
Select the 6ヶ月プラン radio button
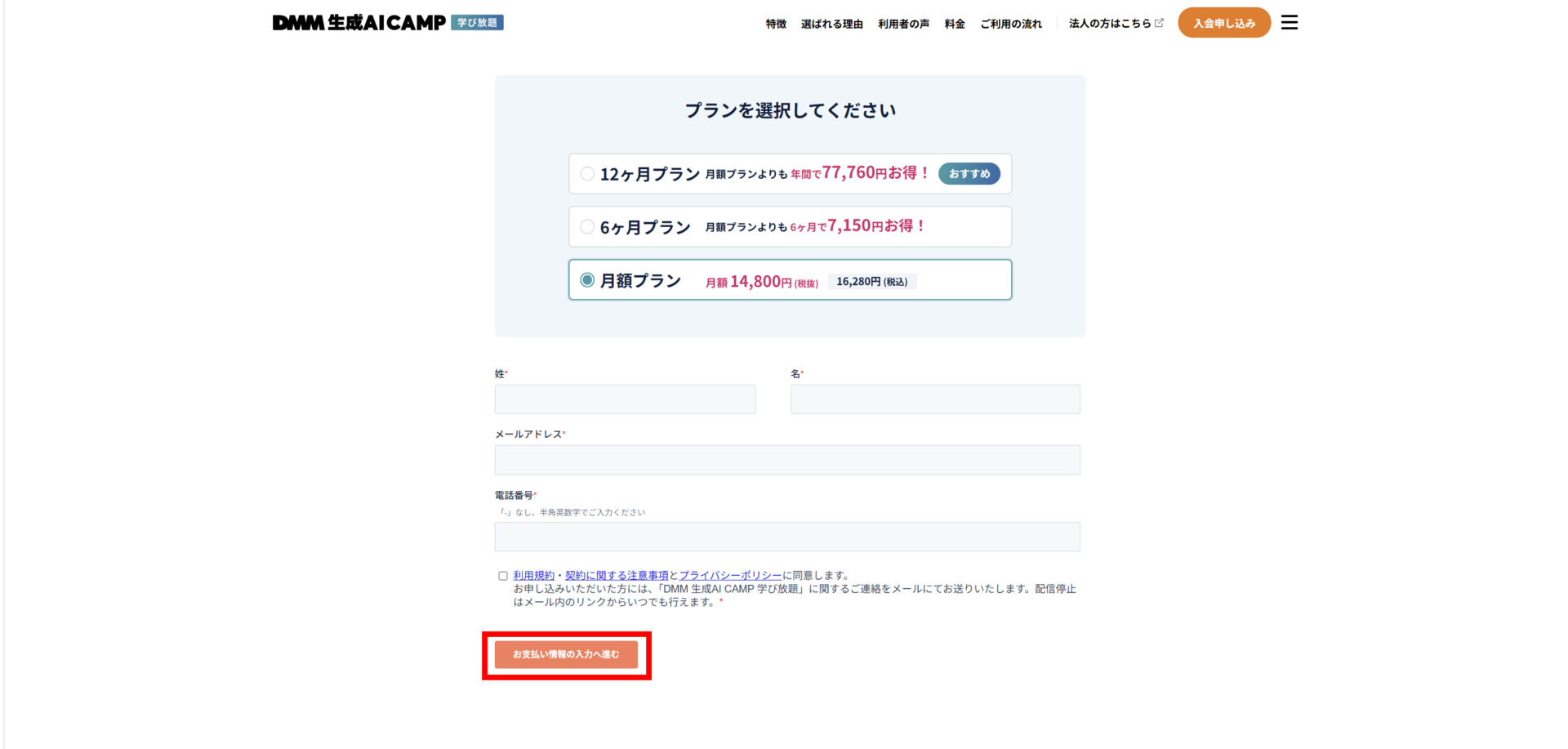[x=587, y=227]
